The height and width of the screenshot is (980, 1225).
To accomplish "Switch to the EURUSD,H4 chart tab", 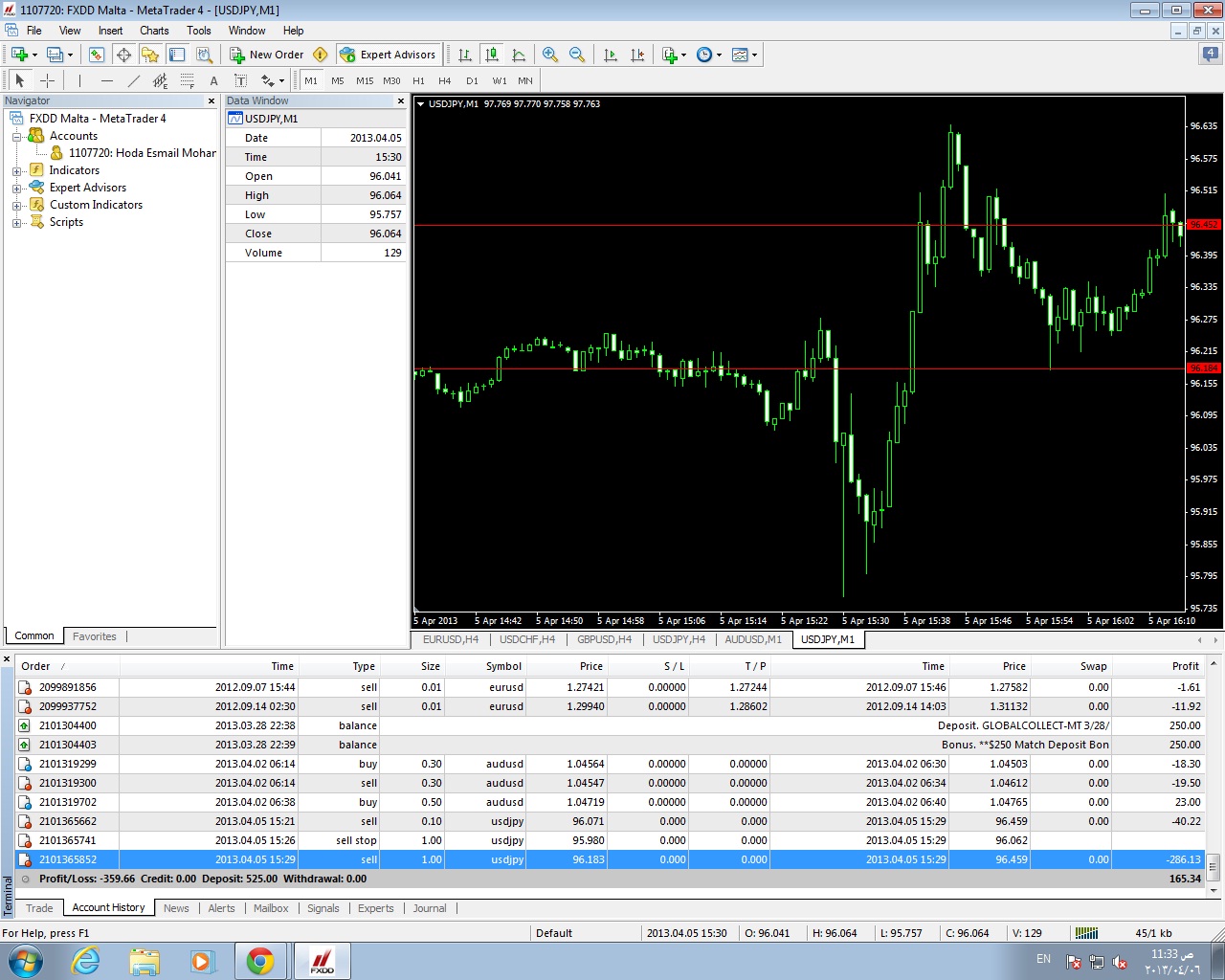I will tap(451, 639).
